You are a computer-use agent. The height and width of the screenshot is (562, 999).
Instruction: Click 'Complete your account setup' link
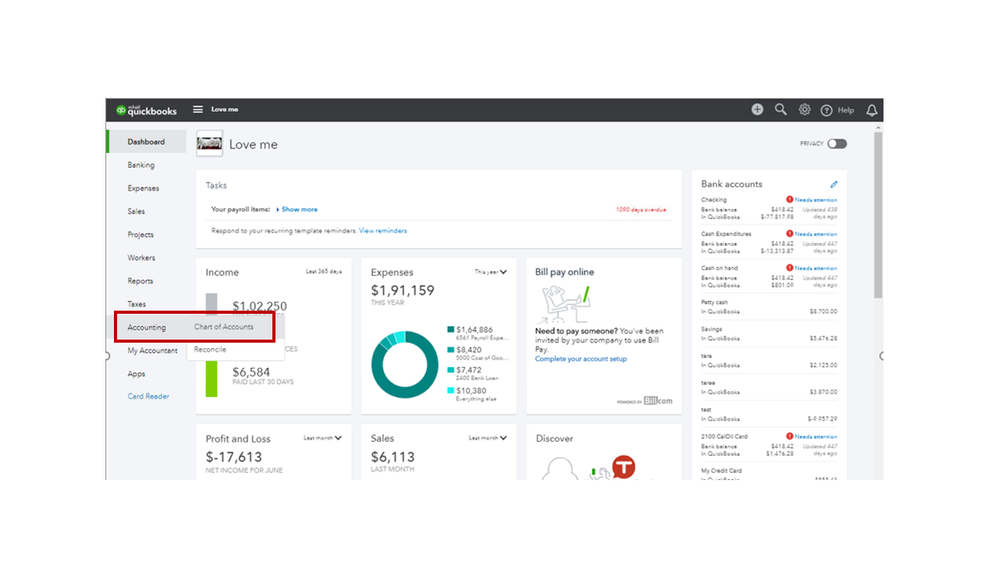[x=581, y=359]
